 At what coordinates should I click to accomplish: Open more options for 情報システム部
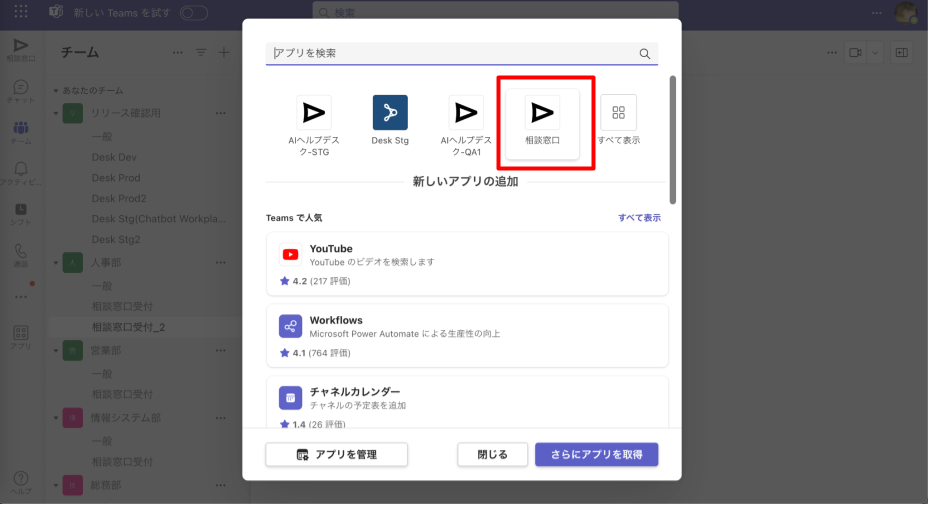pos(221,418)
